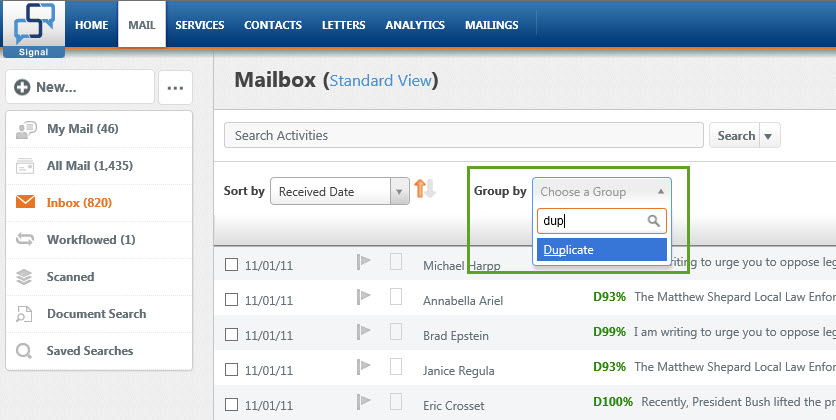Image resolution: width=836 pixels, height=420 pixels.
Task: Select Duplicate from the group list
Action: pyautogui.click(x=601, y=249)
